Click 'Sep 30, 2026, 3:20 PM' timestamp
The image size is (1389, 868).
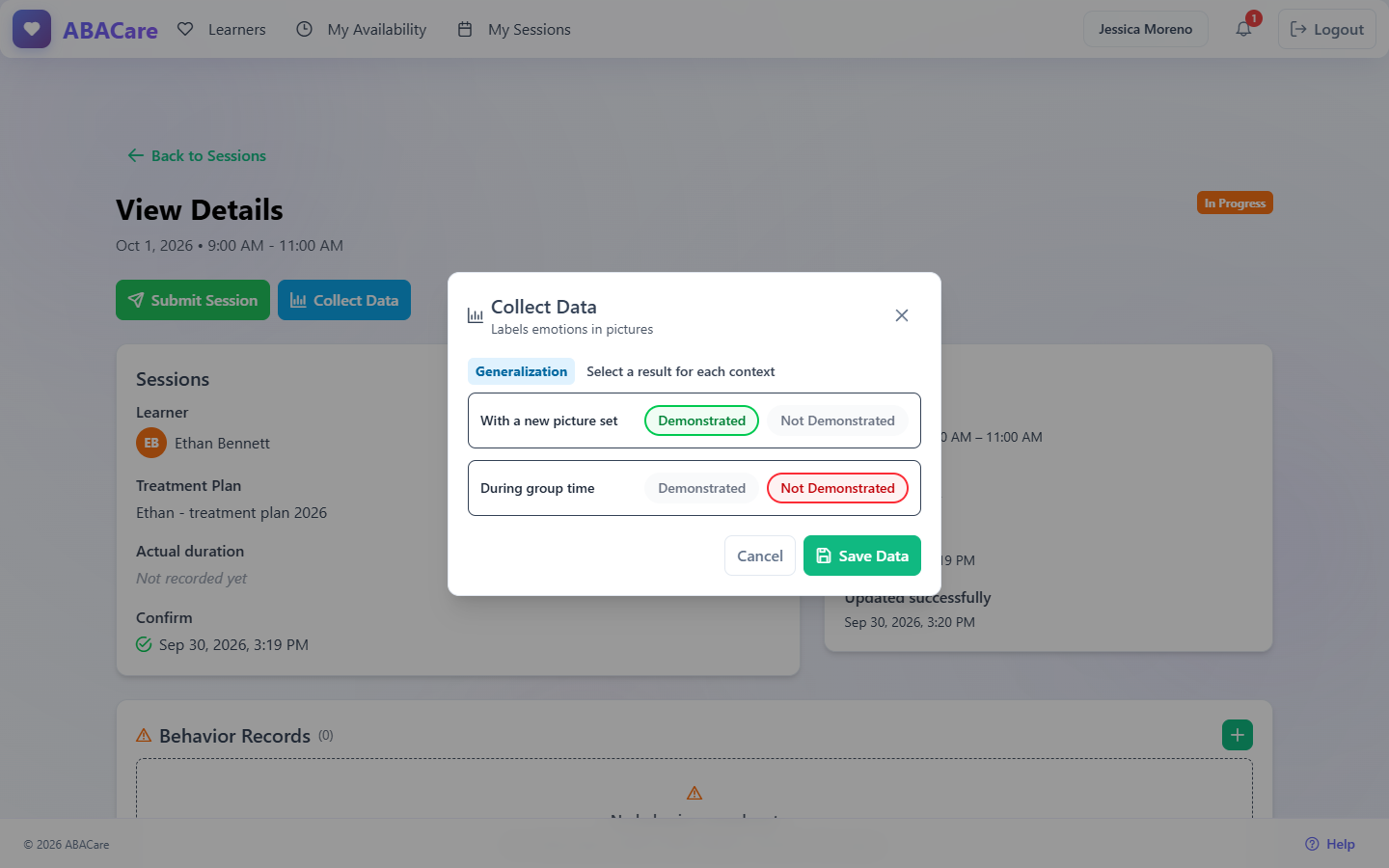point(910,622)
